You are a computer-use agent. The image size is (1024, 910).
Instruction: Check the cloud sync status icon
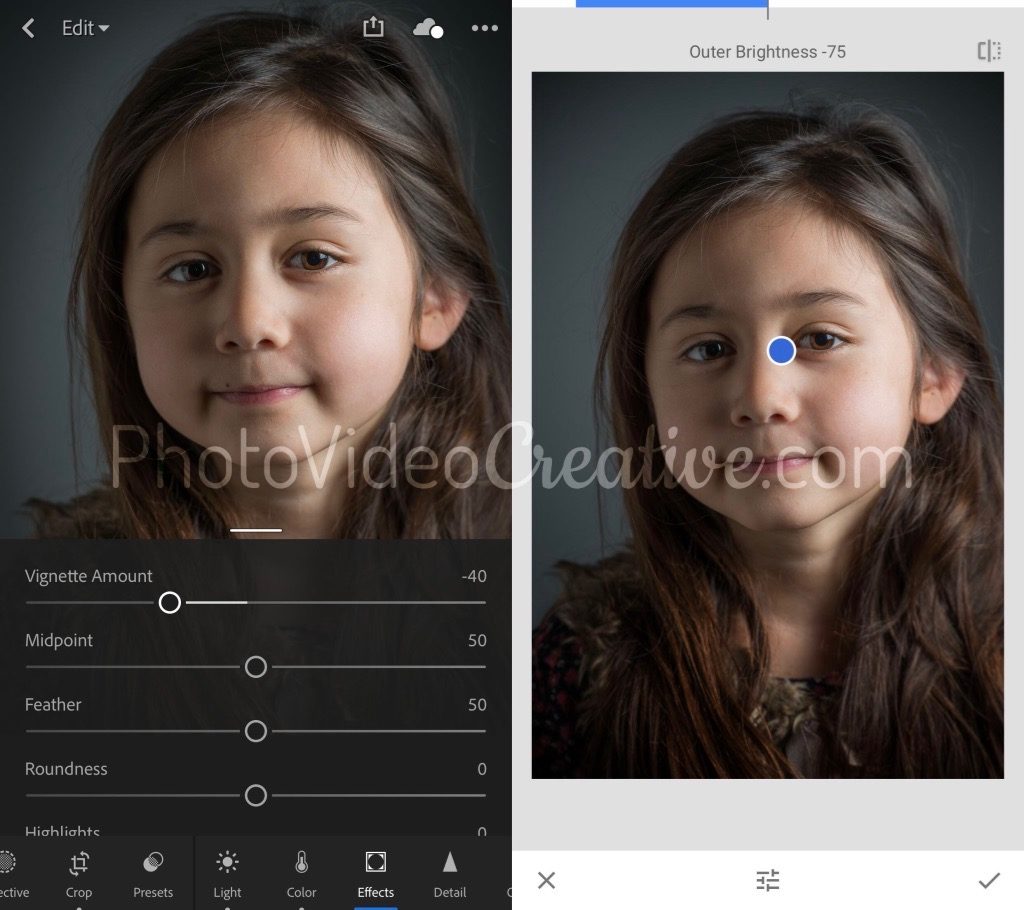coord(429,28)
